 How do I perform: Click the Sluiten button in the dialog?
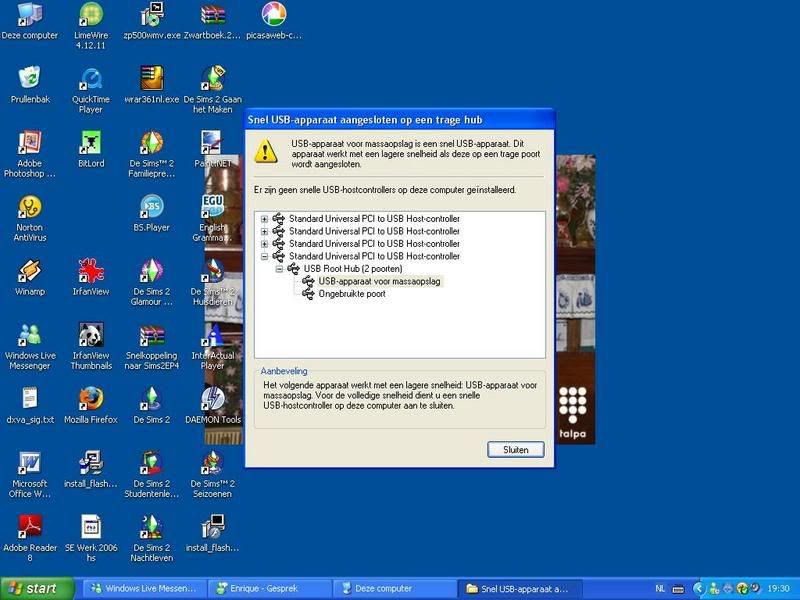516,449
